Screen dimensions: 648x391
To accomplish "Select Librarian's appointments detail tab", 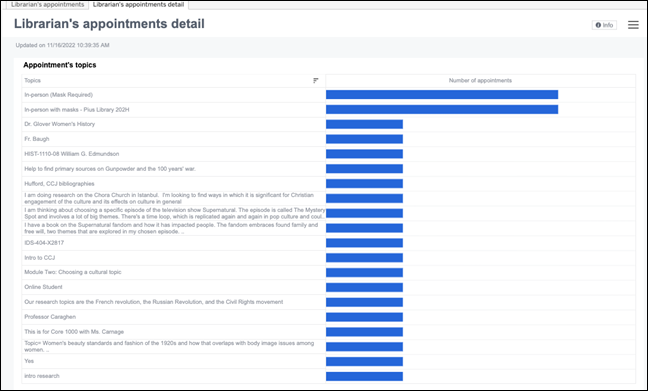I will (x=138, y=5).
